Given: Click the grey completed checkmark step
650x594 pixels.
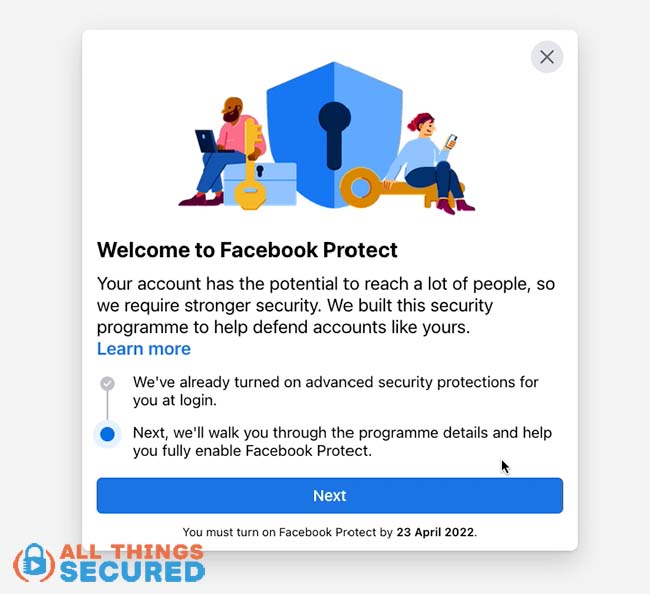Looking at the screenshot, I should click(x=107, y=383).
